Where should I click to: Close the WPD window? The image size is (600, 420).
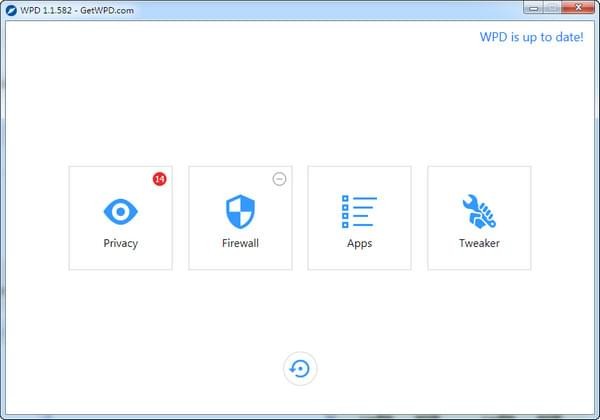coord(578,8)
